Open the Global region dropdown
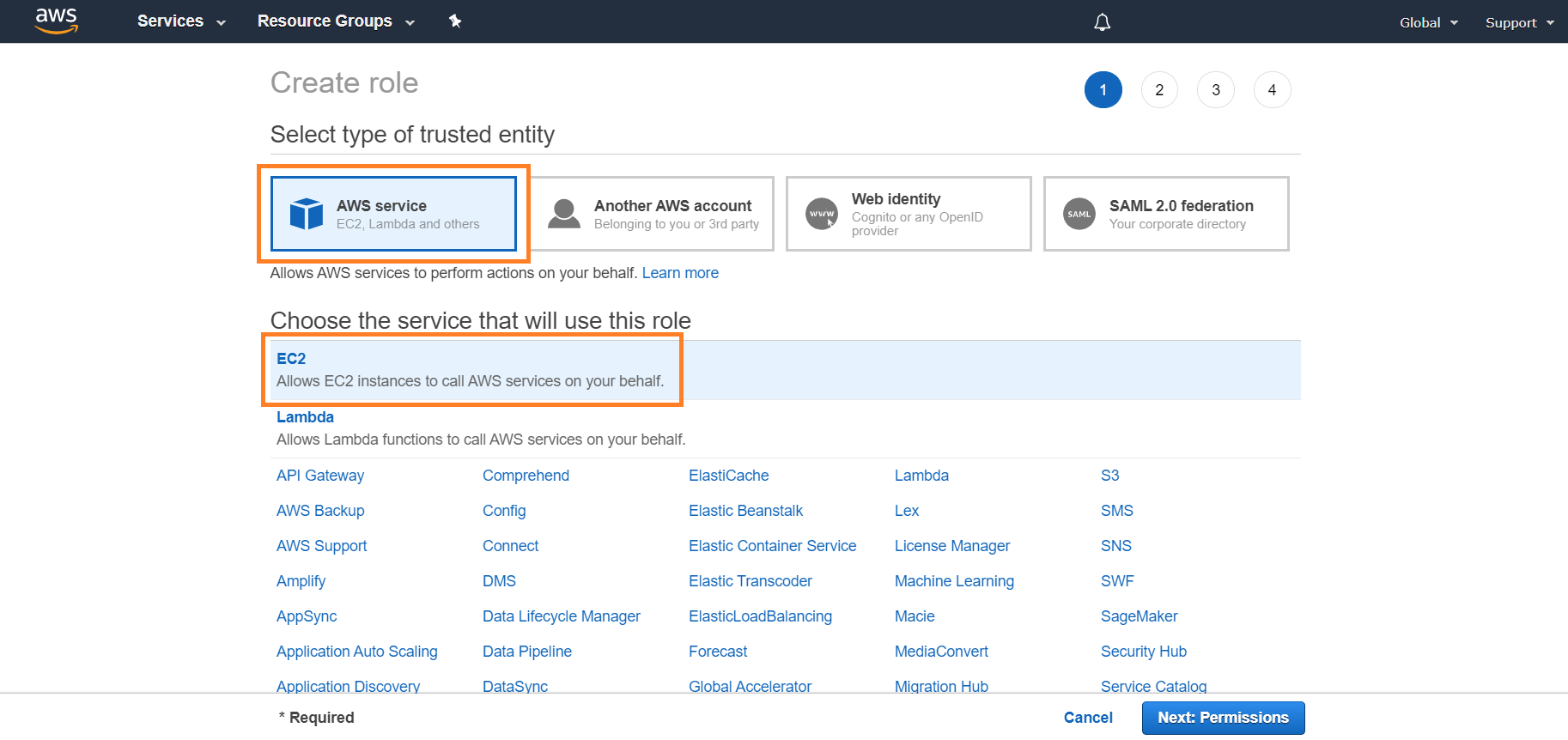Viewport: 1568px width, 740px height. (x=1428, y=23)
